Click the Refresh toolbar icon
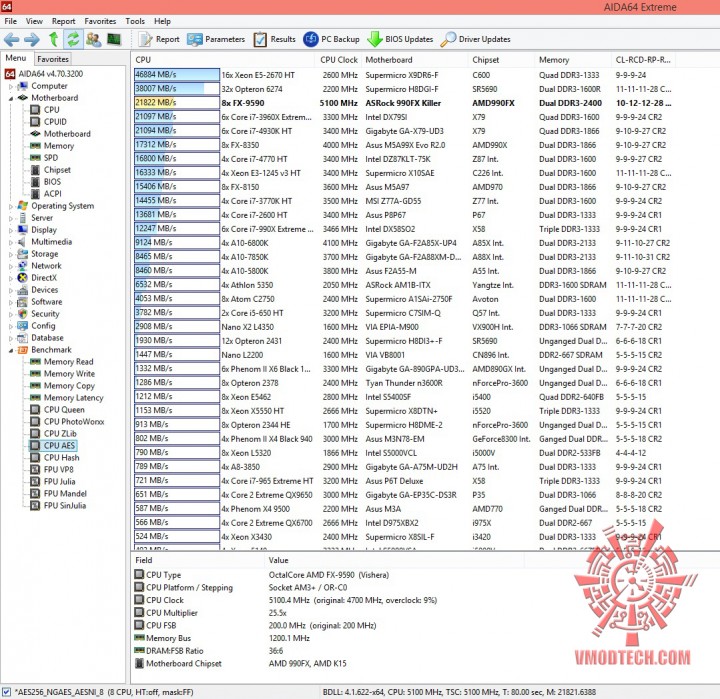Viewport: 720px width, 699px height. click(73, 39)
